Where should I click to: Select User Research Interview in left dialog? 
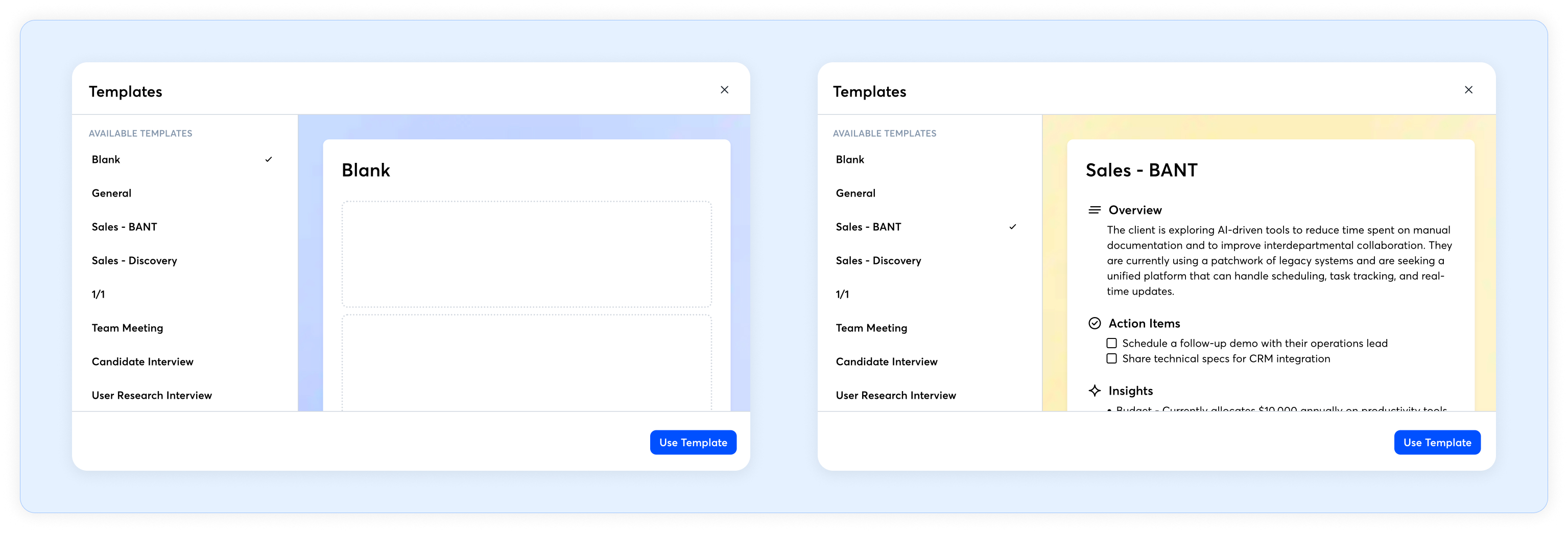pos(152,396)
